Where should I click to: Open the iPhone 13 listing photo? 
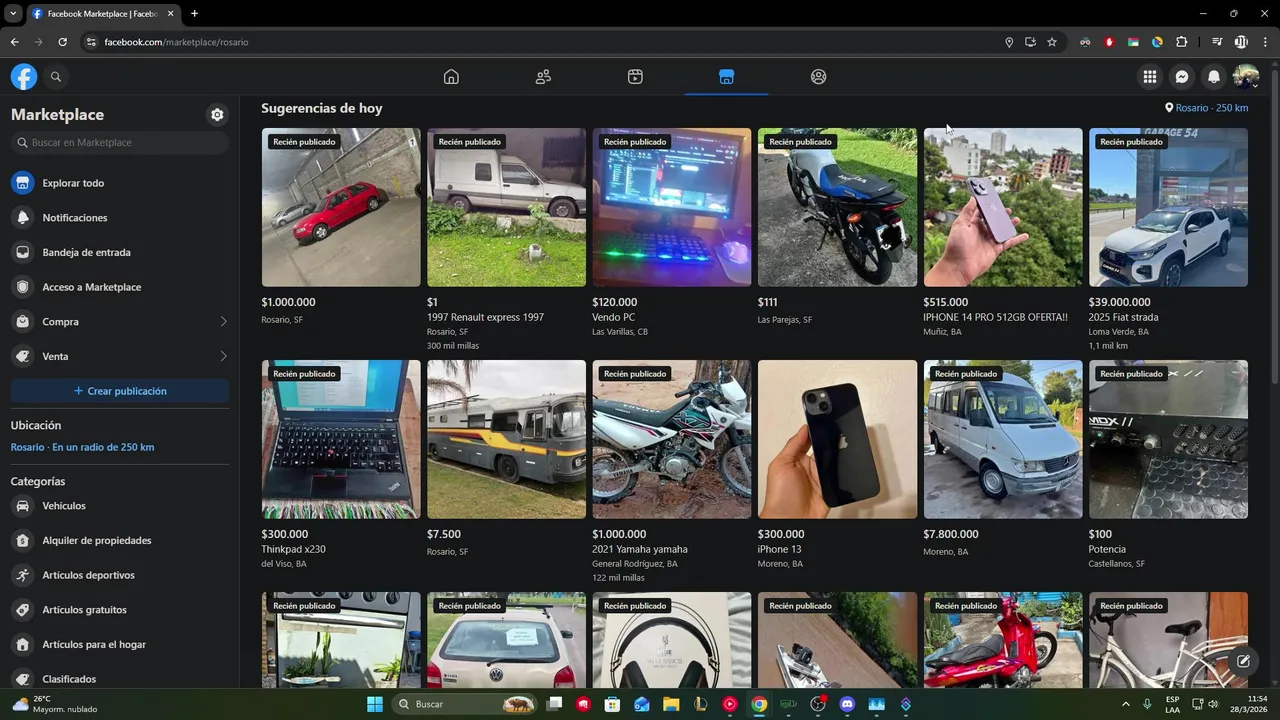[838, 439]
